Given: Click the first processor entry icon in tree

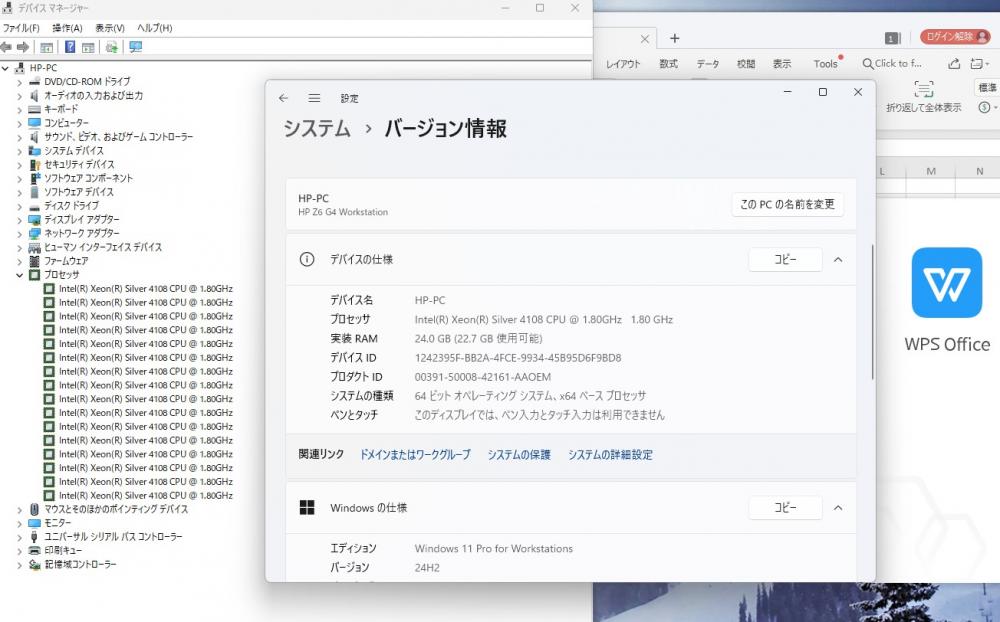Looking at the screenshot, I should [x=49, y=288].
